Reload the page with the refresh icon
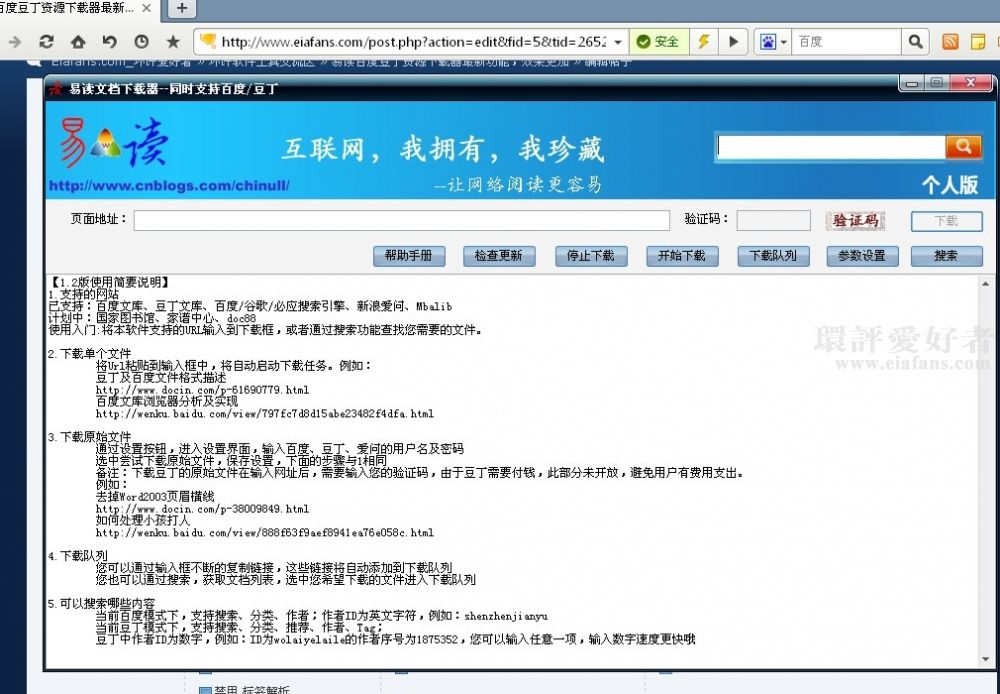 46,42
